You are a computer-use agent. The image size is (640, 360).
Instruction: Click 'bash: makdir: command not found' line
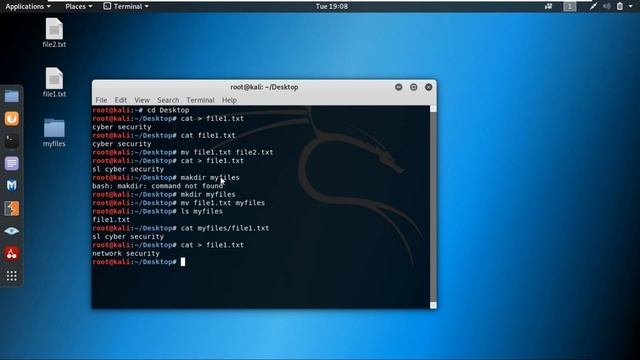click(158, 186)
